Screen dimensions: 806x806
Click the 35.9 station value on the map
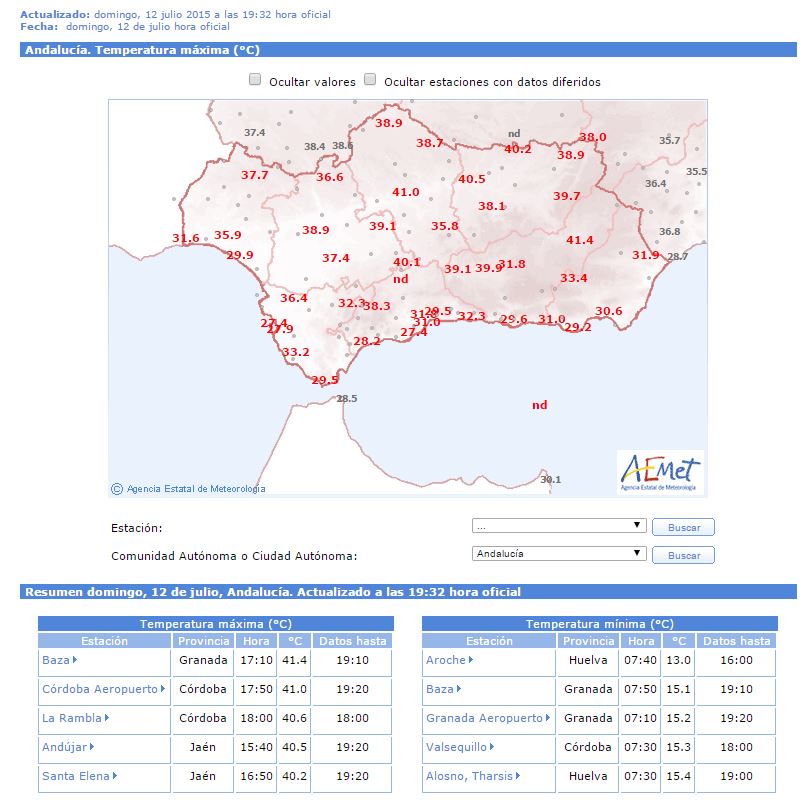(227, 235)
